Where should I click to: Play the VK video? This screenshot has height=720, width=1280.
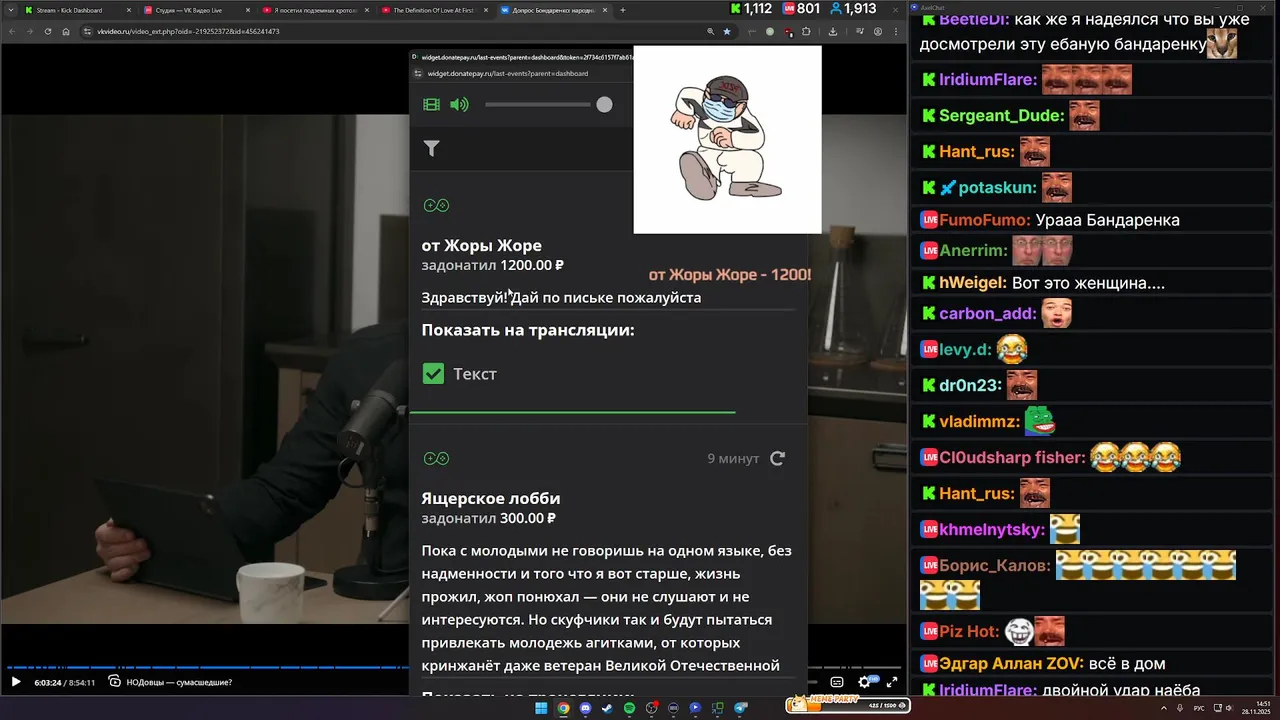(15, 682)
